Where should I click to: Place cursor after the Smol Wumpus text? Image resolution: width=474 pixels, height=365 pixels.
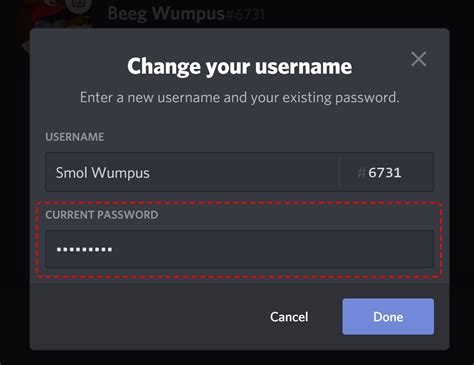(151, 173)
